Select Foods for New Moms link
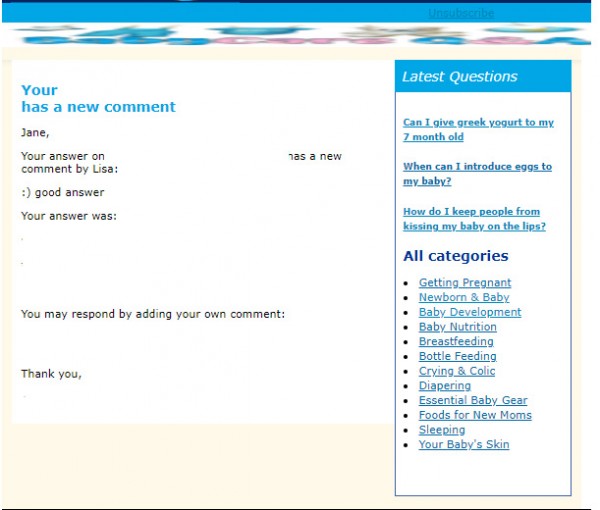This screenshot has width=600, height=510. (x=475, y=415)
